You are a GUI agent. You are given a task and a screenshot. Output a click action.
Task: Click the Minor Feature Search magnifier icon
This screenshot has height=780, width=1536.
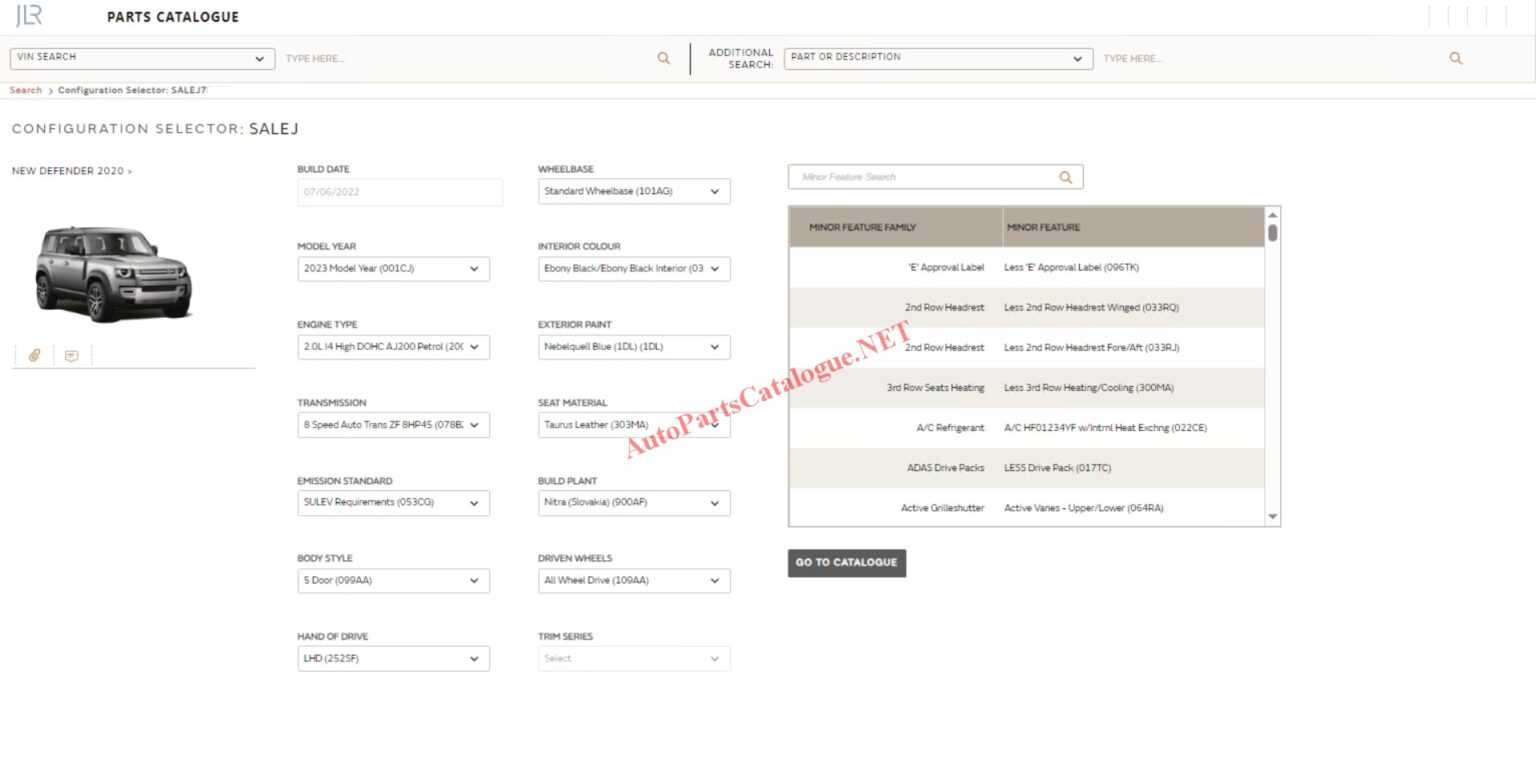[x=1065, y=177]
